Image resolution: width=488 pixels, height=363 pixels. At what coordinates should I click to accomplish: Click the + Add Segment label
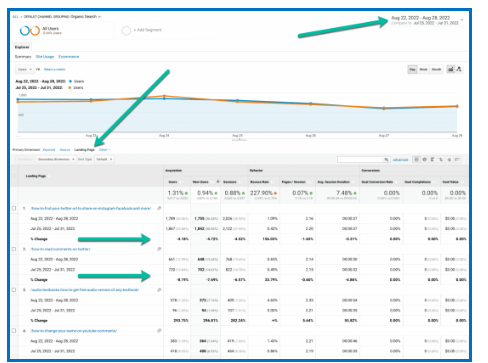coord(147,30)
